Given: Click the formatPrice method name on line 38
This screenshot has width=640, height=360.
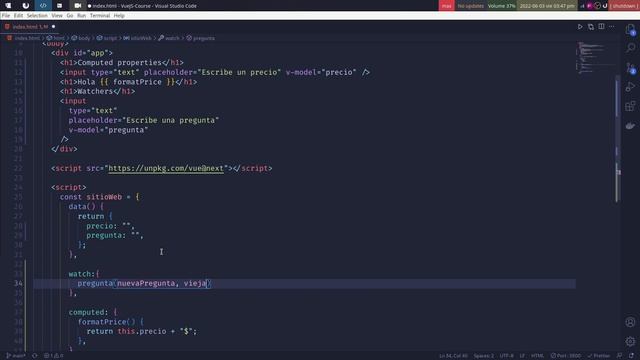Looking at the screenshot, I should click(x=102, y=322).
